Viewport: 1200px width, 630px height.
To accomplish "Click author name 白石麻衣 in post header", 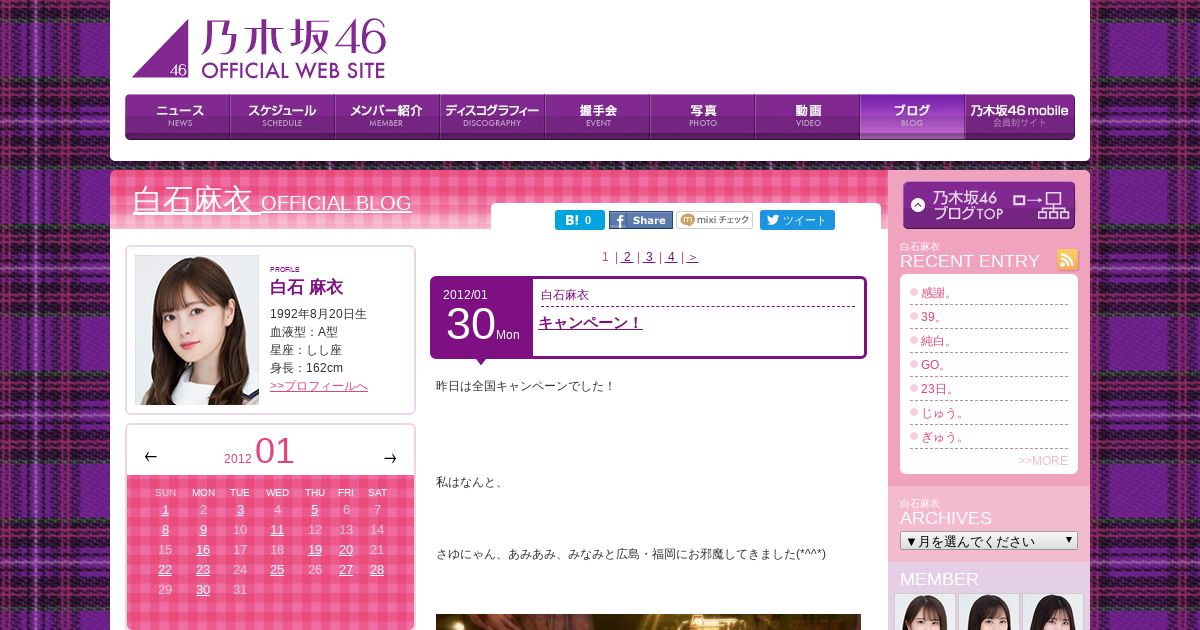I will point(565,295).
